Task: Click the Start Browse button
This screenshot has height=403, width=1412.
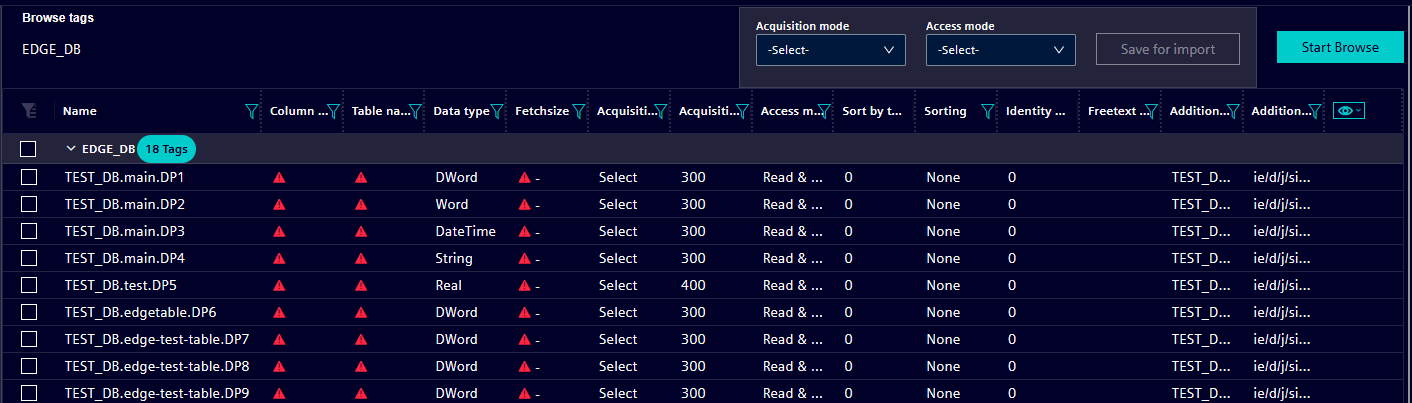Action: [1339, 47]
